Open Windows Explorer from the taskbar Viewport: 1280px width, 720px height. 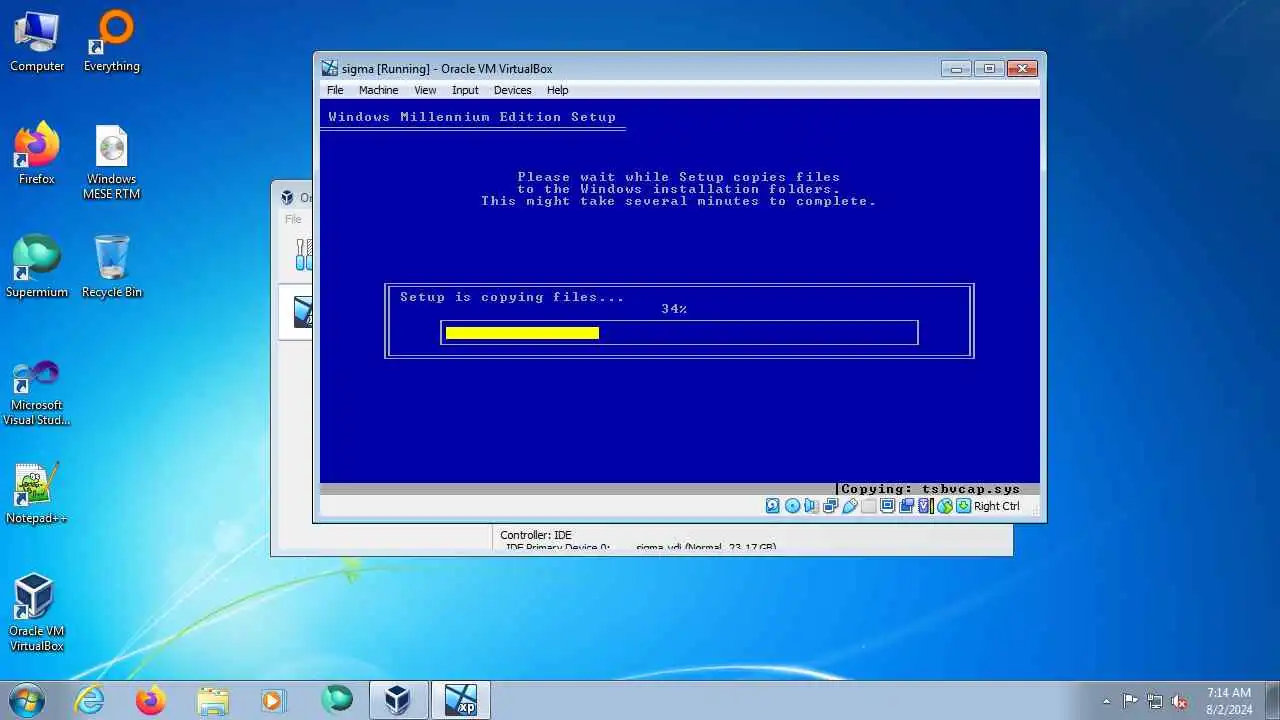click(213, 700)
